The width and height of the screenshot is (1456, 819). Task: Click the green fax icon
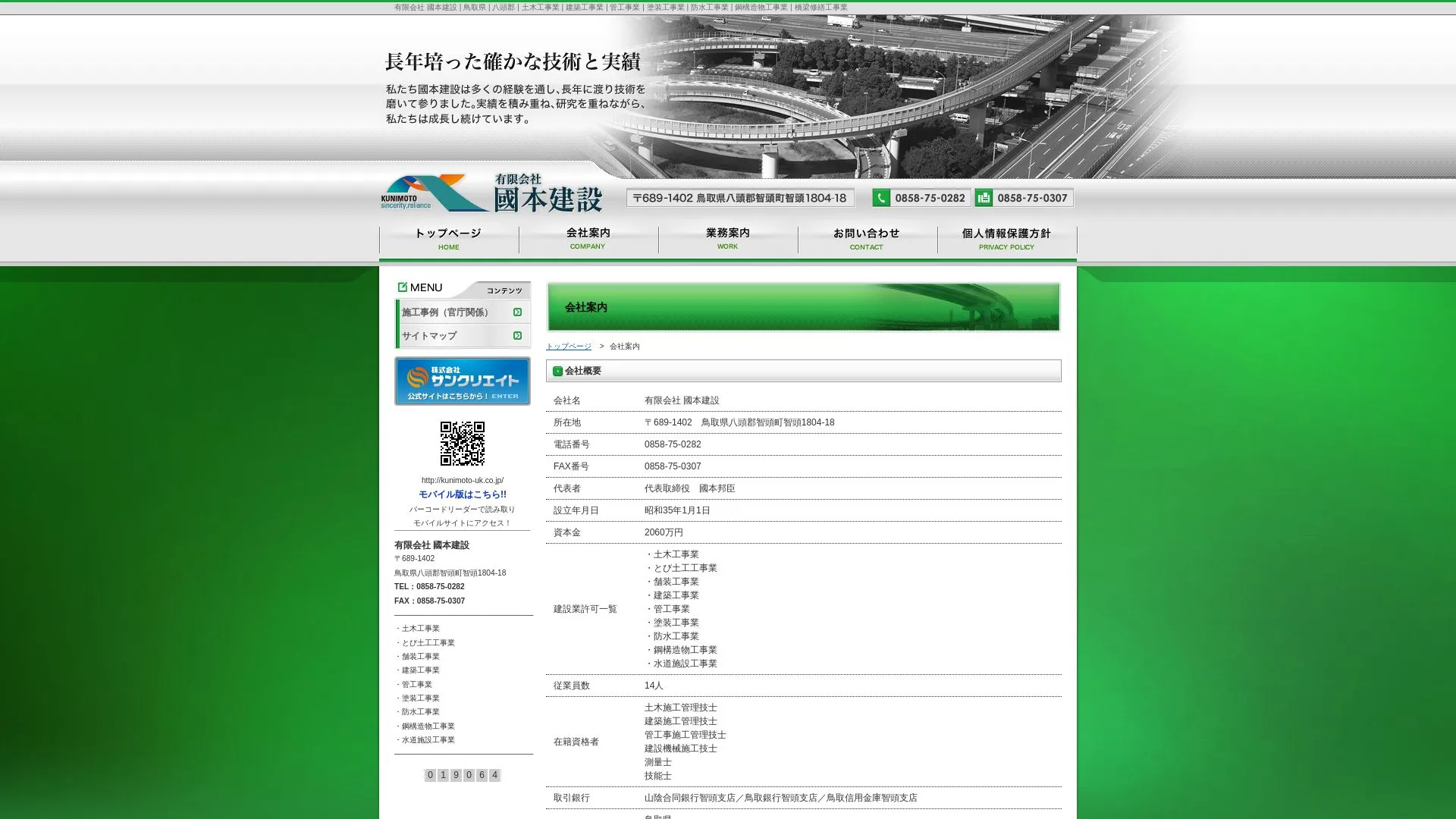(x=984, y=198)
